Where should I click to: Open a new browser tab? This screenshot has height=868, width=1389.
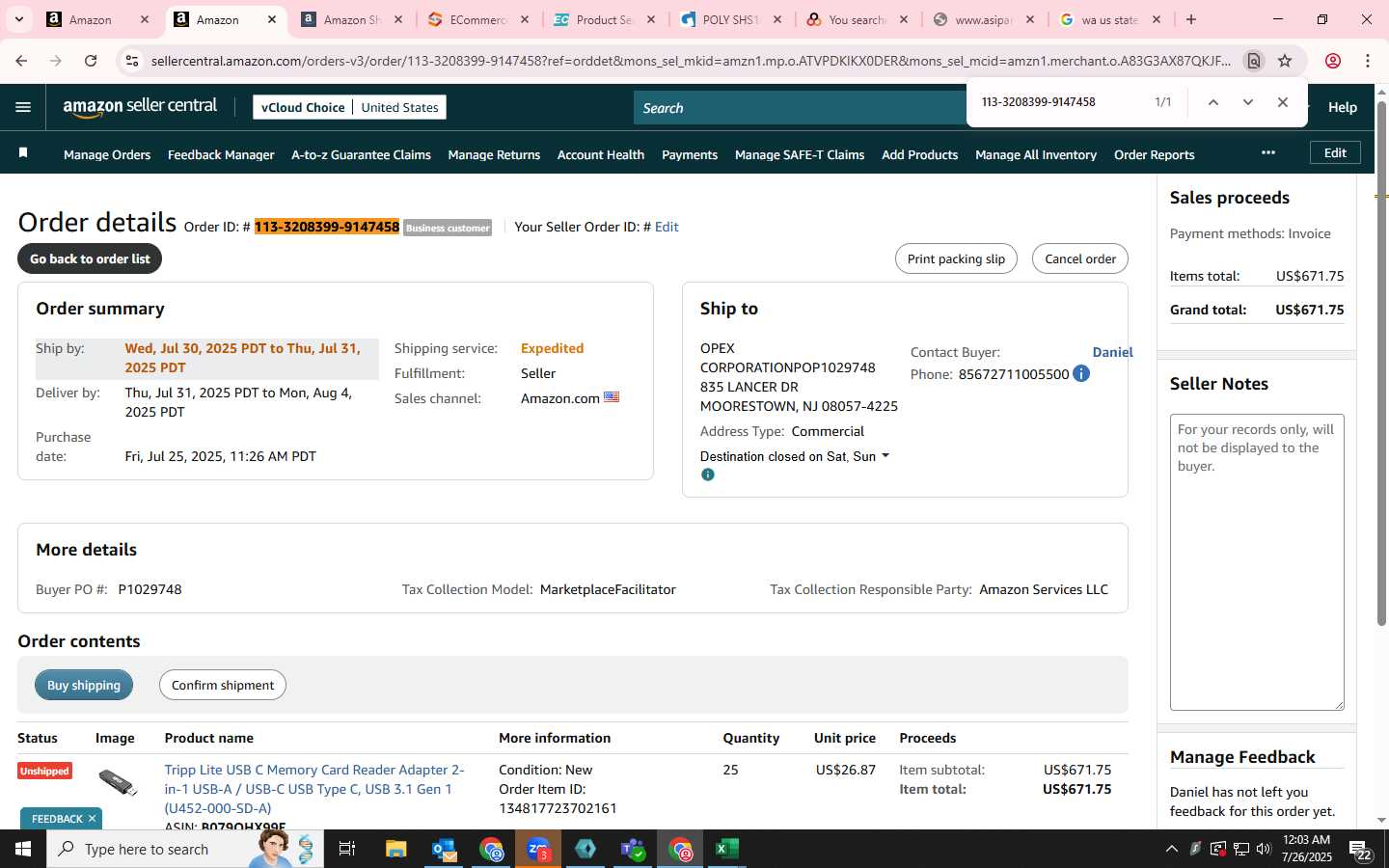coord(1191,19)
